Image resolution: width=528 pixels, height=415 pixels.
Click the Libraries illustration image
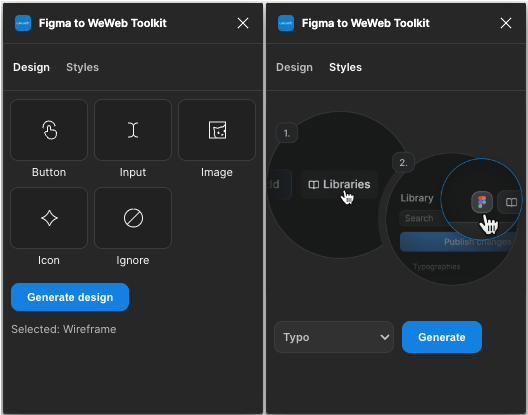point(395,198)
